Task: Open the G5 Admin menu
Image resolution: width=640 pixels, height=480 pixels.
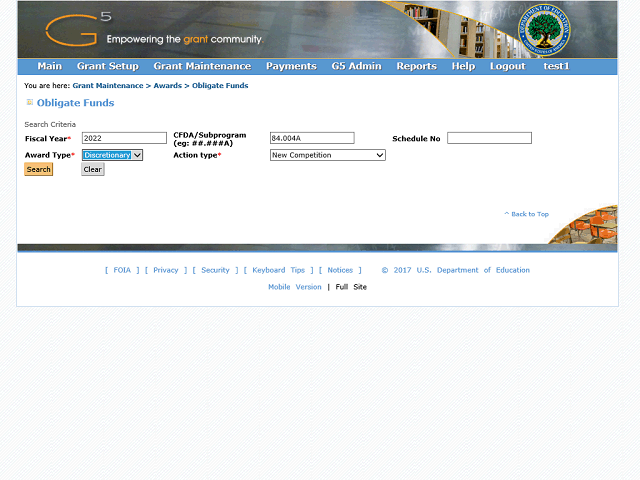Action: [x=356, y=66]
